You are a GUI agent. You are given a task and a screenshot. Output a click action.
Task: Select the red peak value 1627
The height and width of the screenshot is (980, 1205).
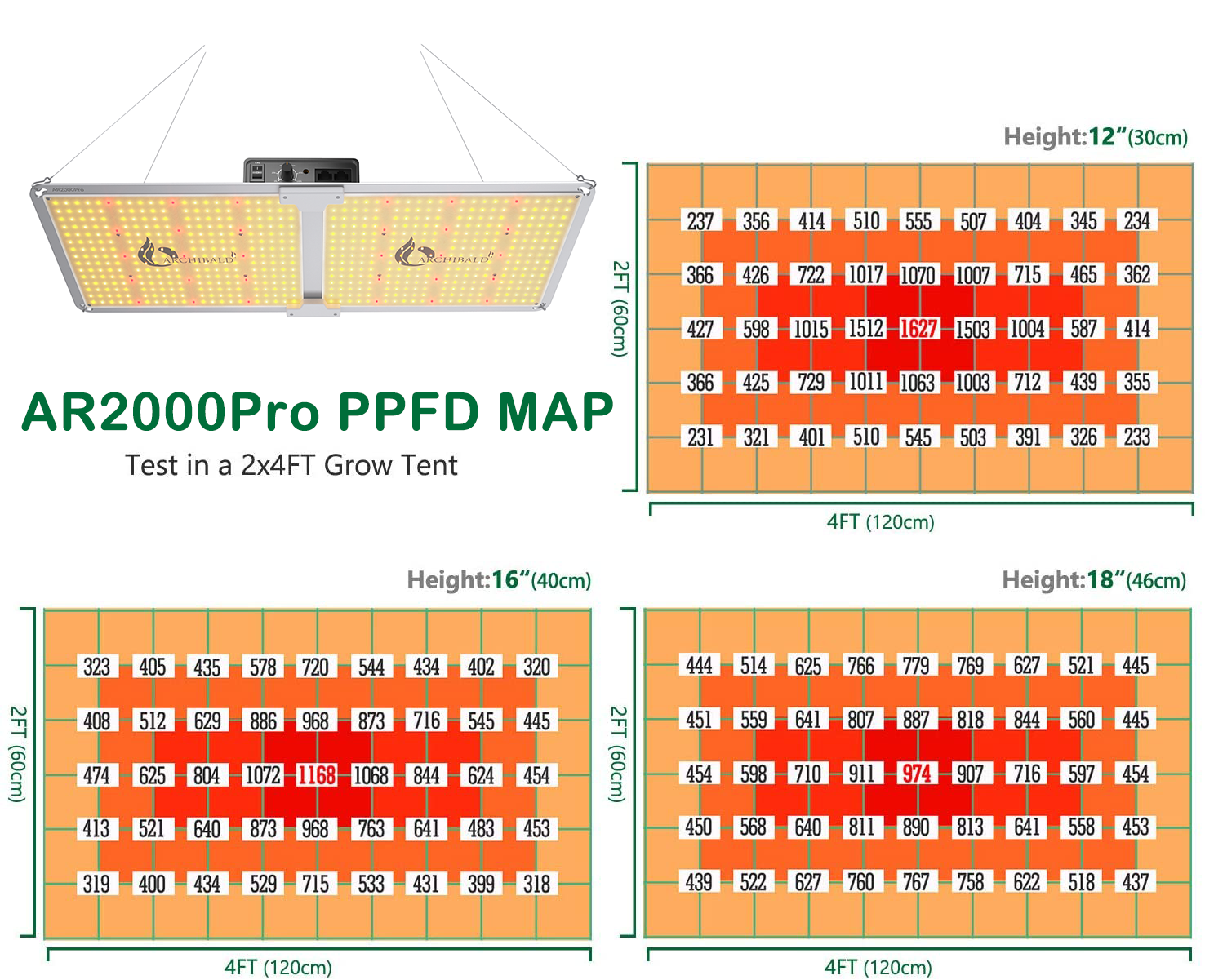coord(918,329)
